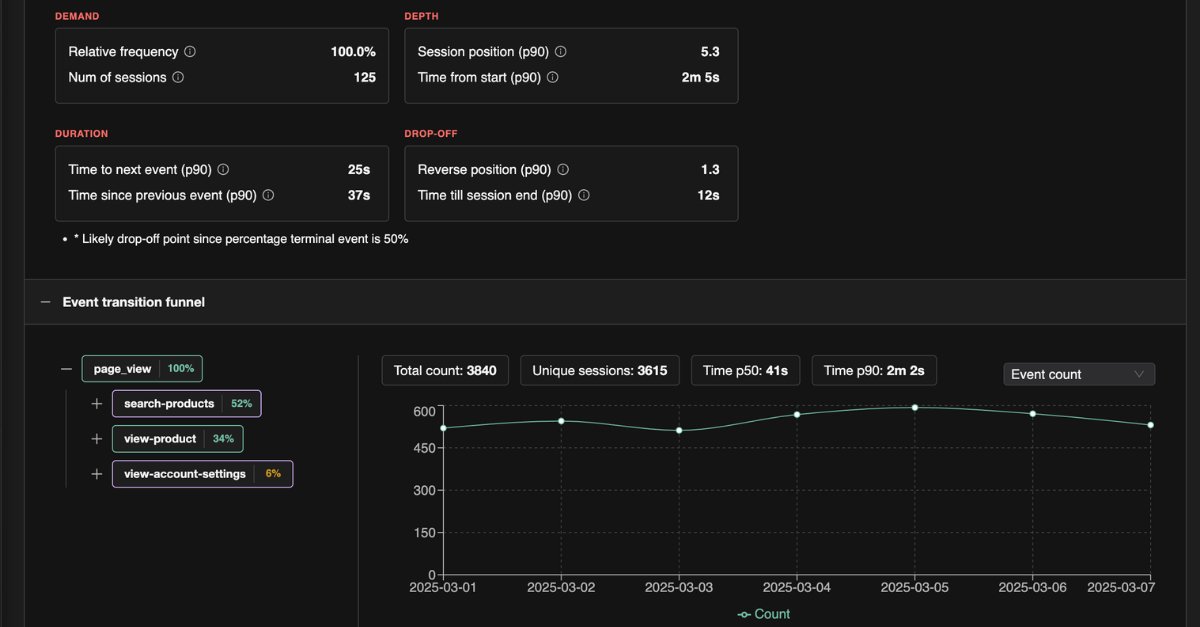
Task: Click the 5.3 session position value
Action: [711, 51]
